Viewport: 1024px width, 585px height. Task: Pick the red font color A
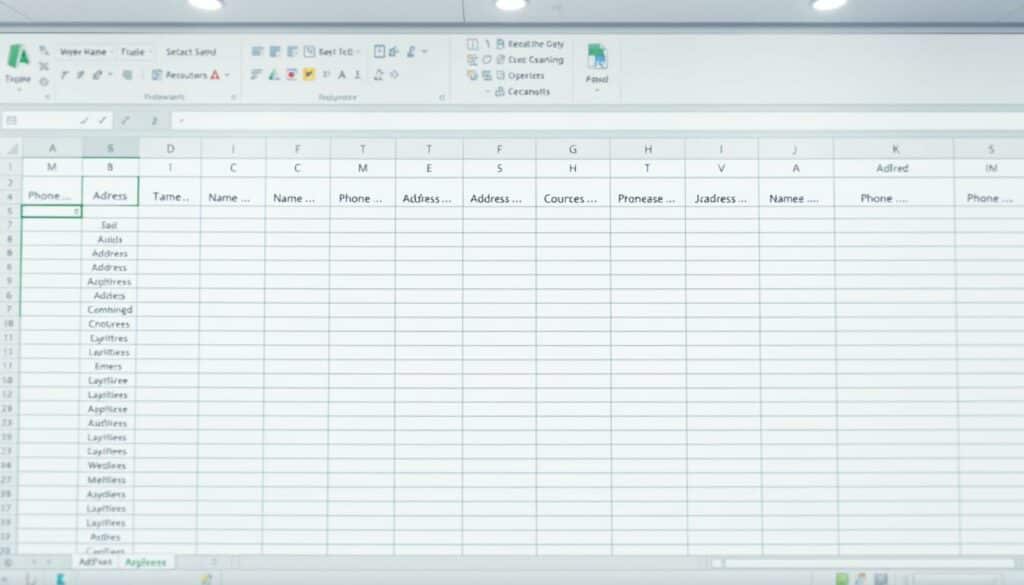click(215, 75)
